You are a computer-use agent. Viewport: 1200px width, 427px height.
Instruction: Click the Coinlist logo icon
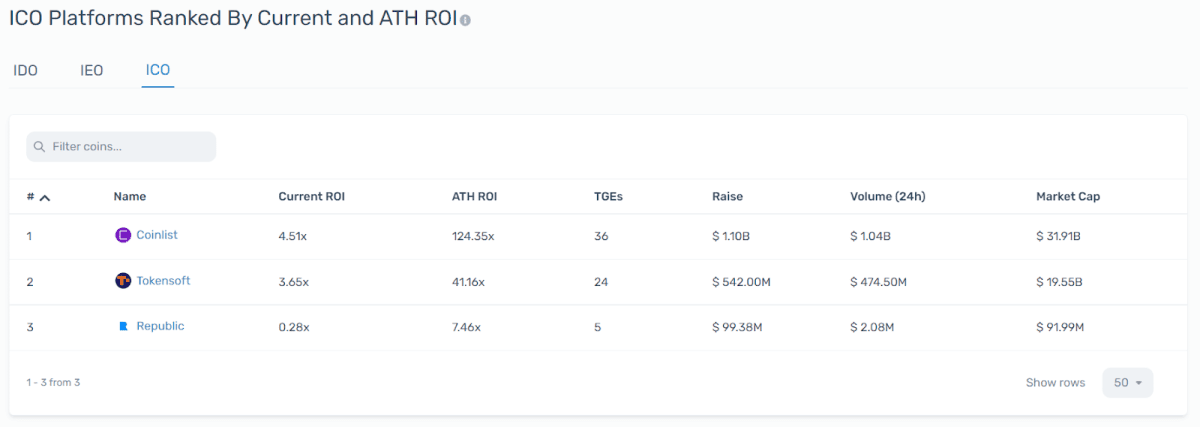tap(123, 235)
